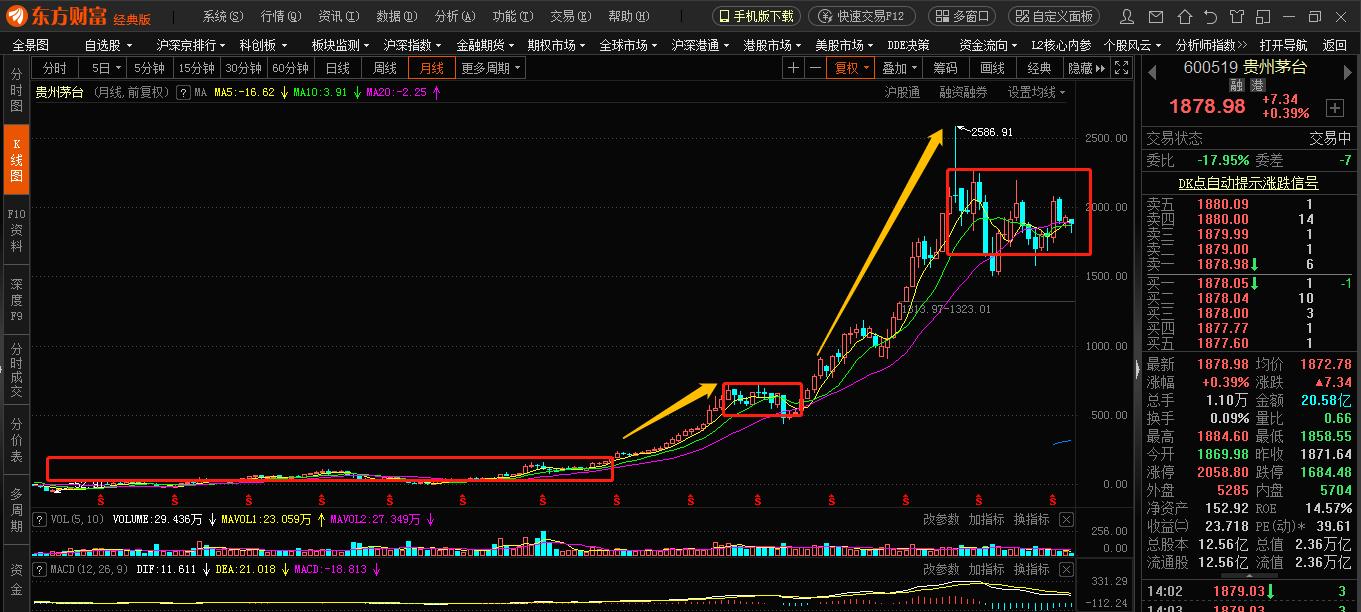Switch to 分时图 sidebar tab
Viewport: 1361px width, 612px height.
16,90
